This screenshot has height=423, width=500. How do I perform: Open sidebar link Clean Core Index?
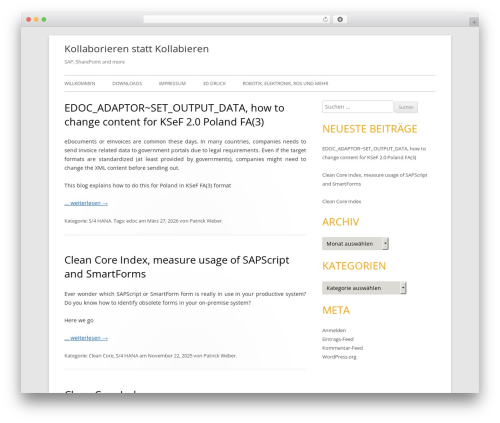(341, 201)
